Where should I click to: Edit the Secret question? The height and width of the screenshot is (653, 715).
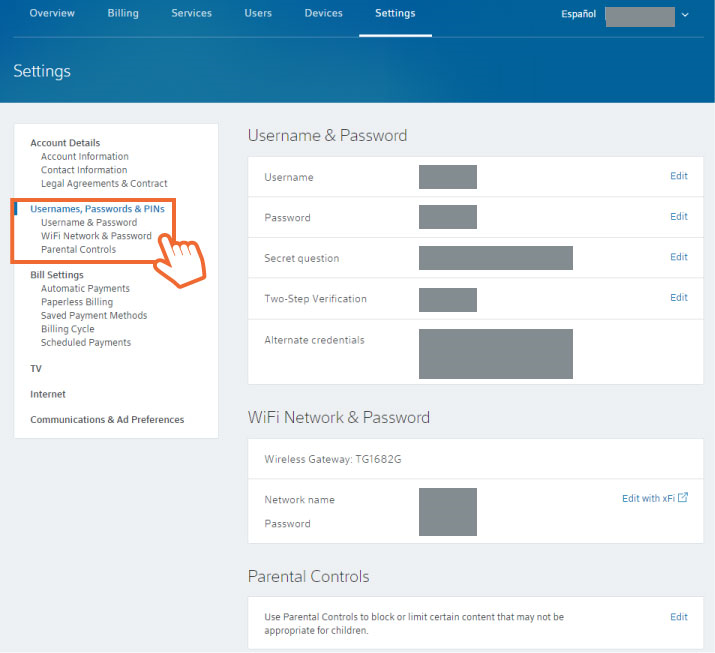click(x=678, y=257)
